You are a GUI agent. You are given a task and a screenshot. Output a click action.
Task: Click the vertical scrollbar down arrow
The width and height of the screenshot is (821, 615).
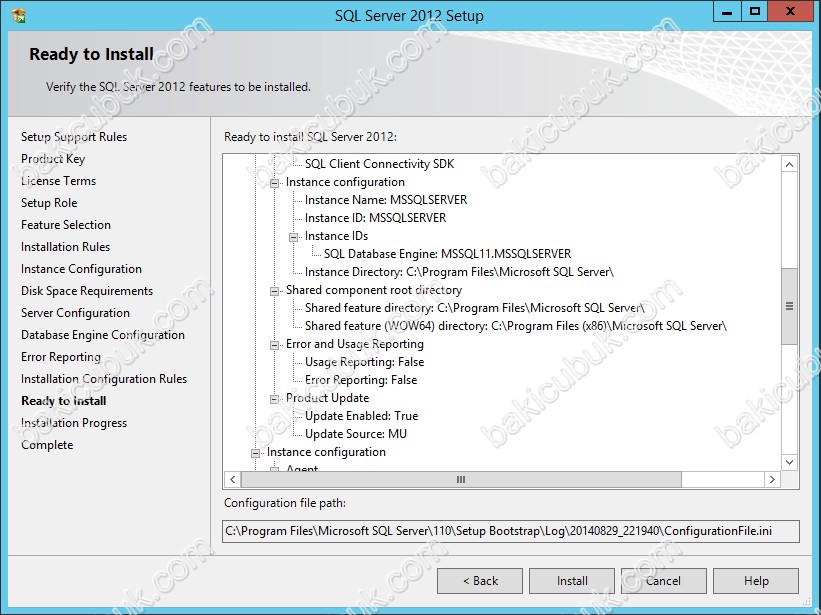point(789,462)
